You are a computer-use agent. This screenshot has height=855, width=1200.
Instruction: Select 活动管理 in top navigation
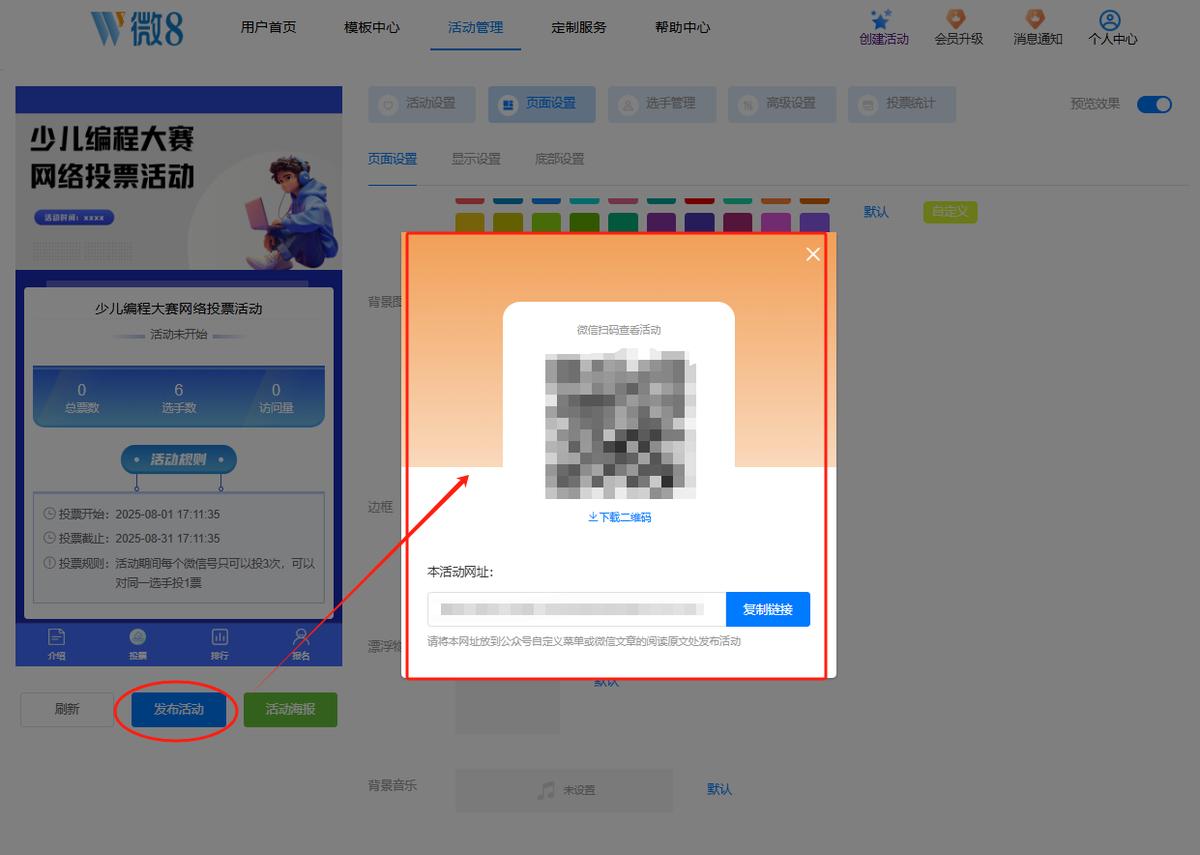476,27
